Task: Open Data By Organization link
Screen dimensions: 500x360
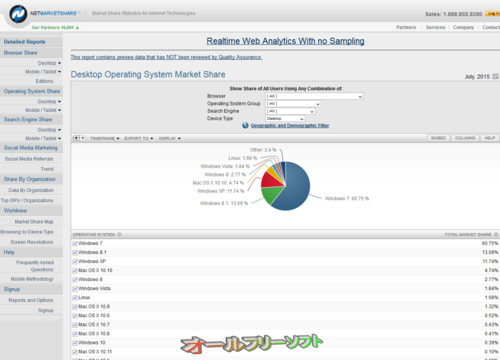Action: [31, 190]
